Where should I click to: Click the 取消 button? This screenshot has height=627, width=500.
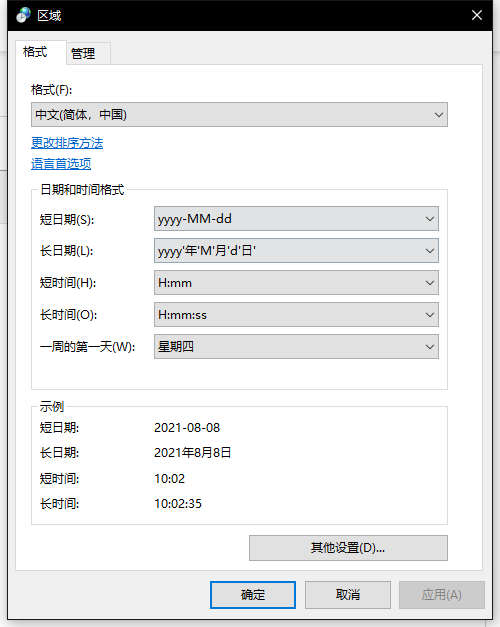click(348, 595)
